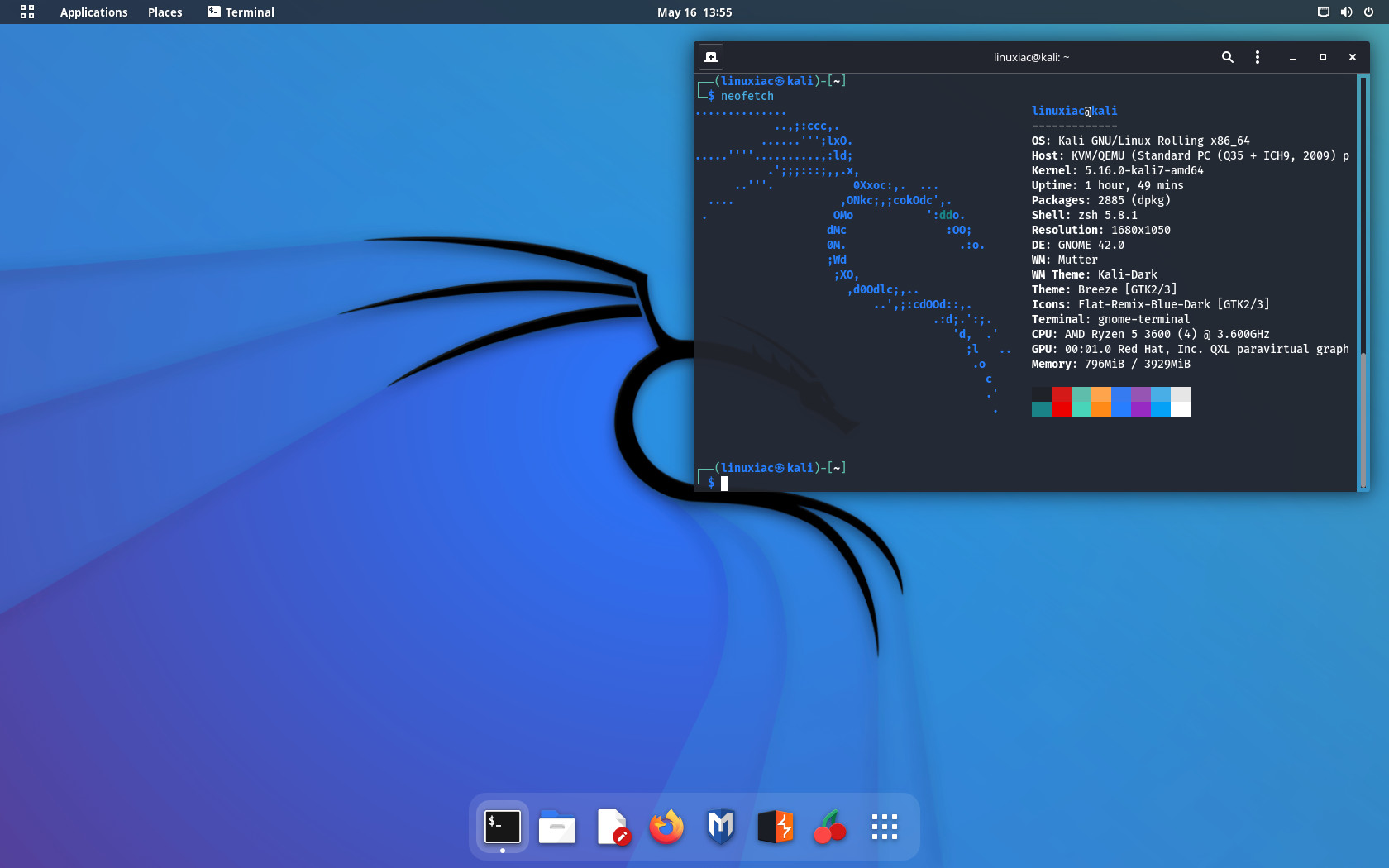Click Kernel: 5.16.0-kali7-amd64 line
1389x868 pixels.
coord(1118,170)
